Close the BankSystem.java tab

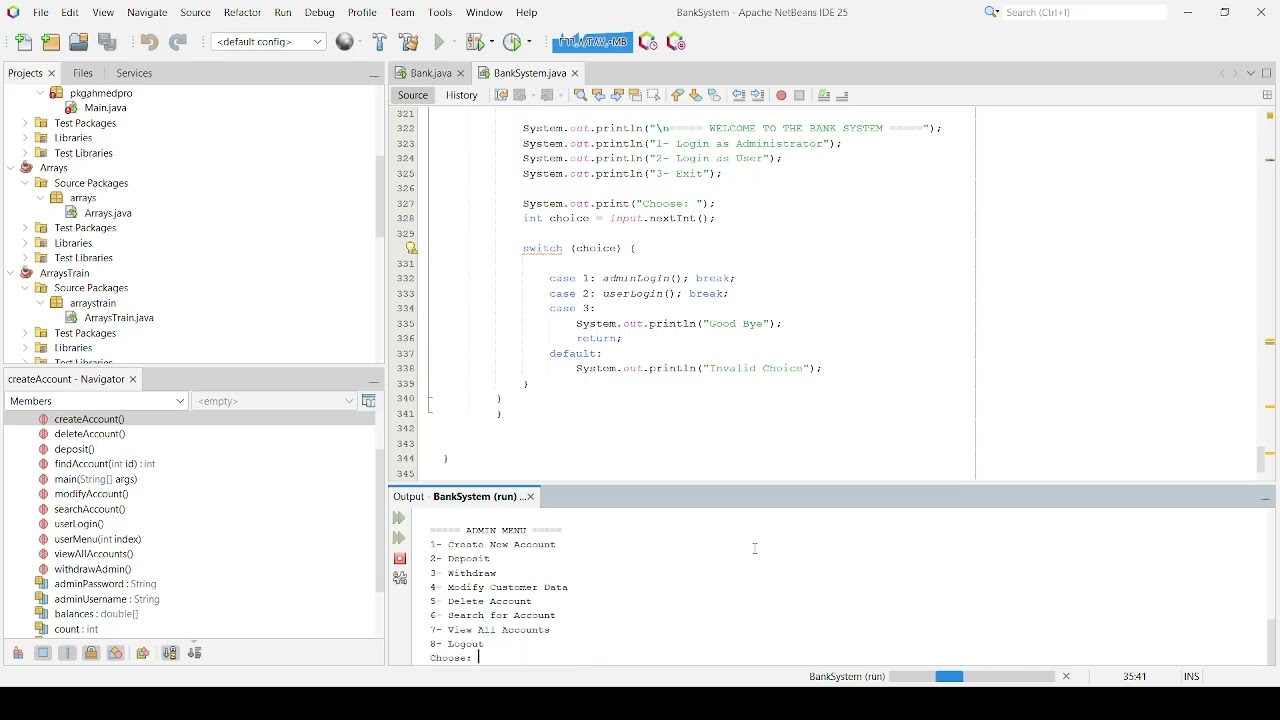[575, 73]
